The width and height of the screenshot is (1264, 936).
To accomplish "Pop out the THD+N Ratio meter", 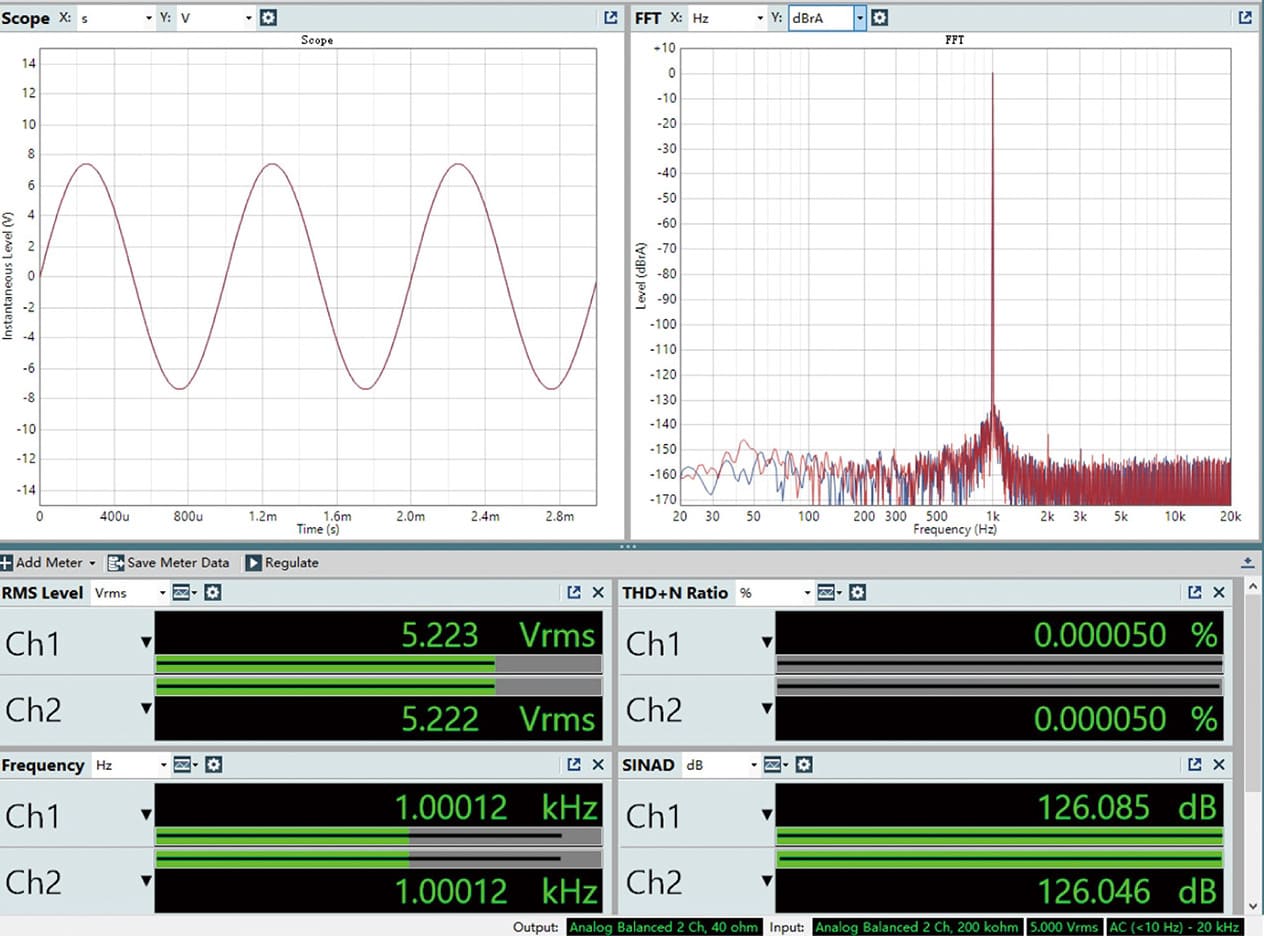I will pos(1194,593).
